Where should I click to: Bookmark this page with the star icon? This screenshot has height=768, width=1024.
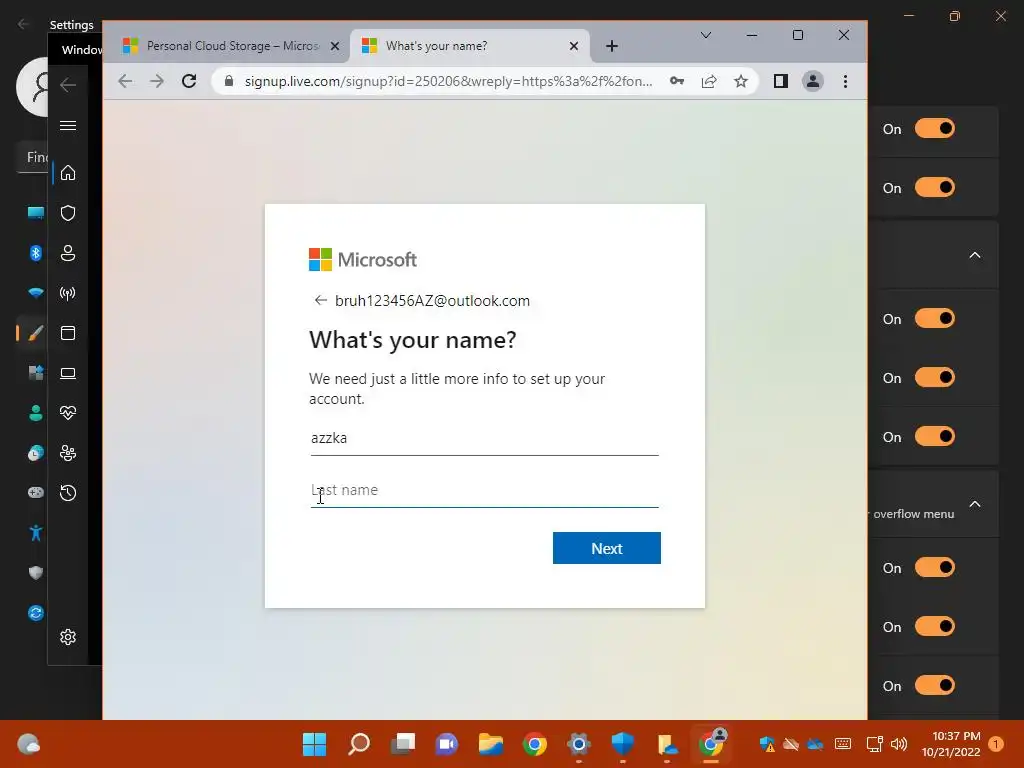pos(741,81)
